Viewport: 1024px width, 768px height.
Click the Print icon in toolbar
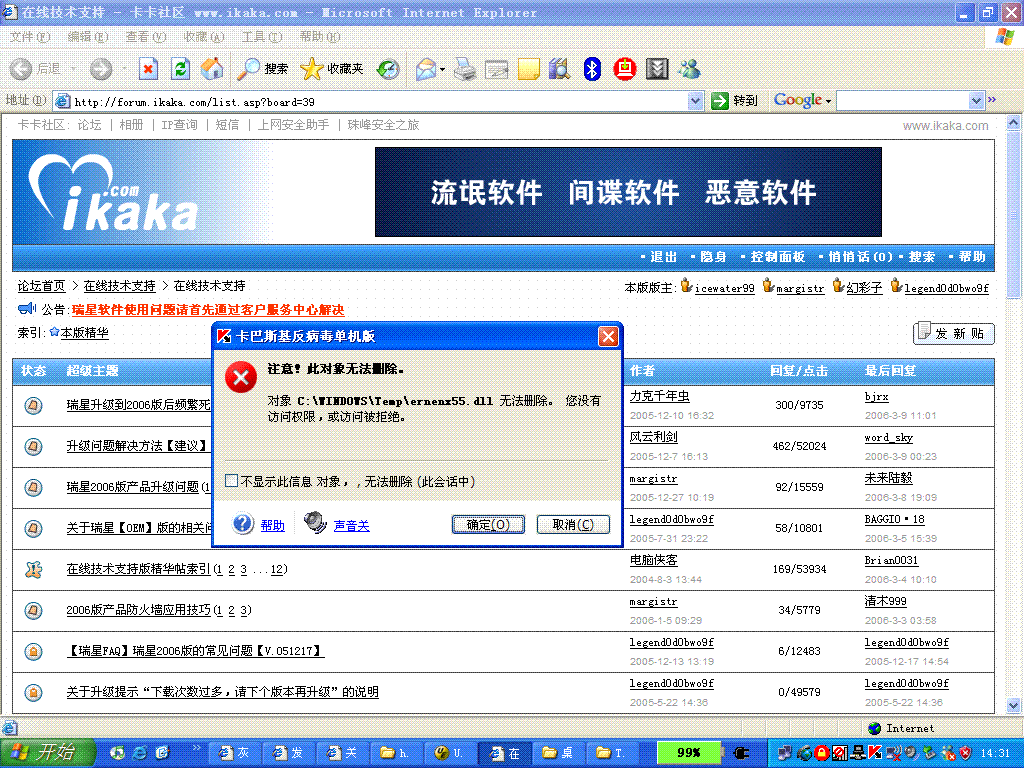click(x=465, y=69)
